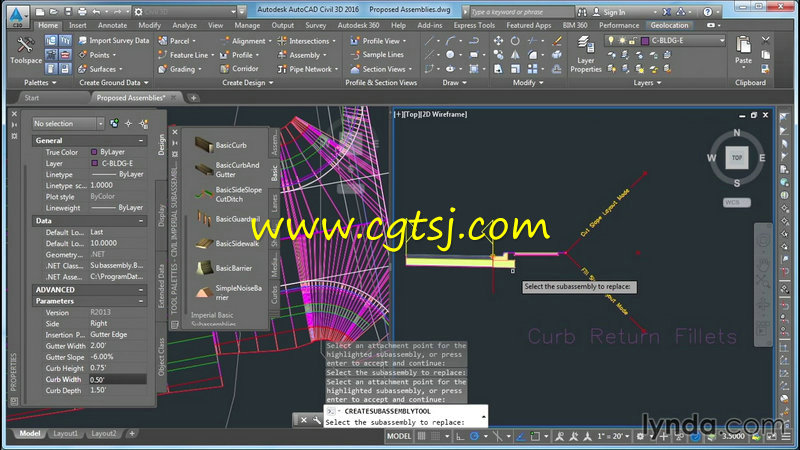The image size is (800, 450).
Task: Click the Sample Lines button
Action: 377,55
